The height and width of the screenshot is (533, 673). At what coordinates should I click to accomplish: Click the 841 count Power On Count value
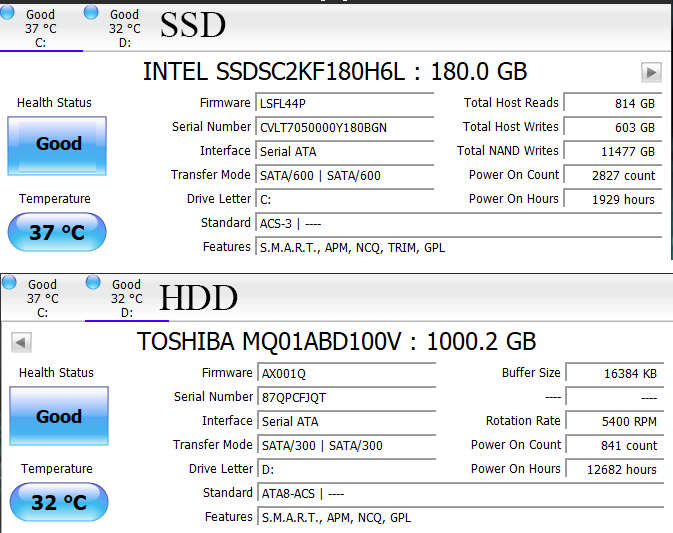(615, 445)
